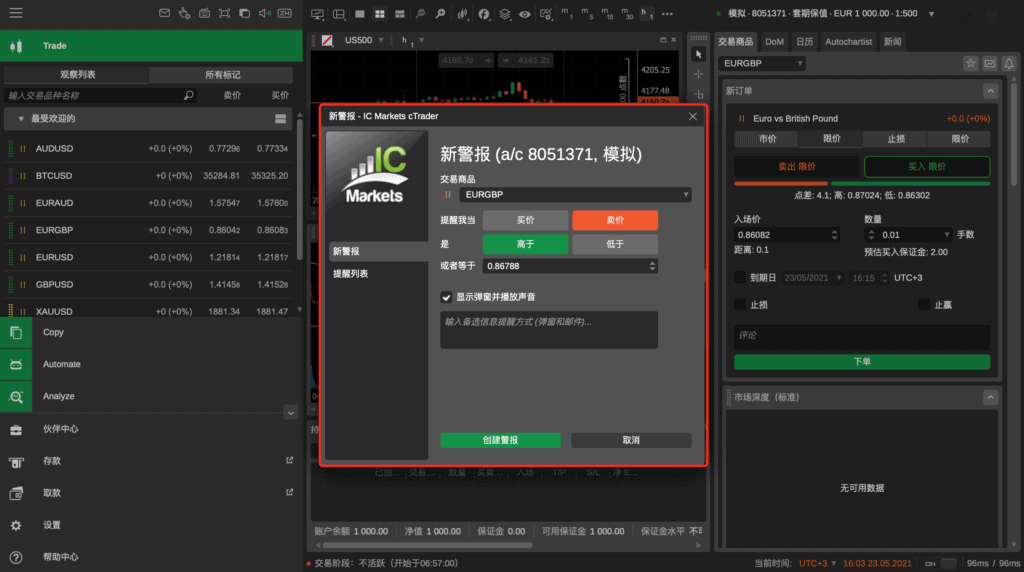Screen dimensions: 1024x572
Task: Select BTCUSD row in watchlist
Action: click(x=149, y=176)
